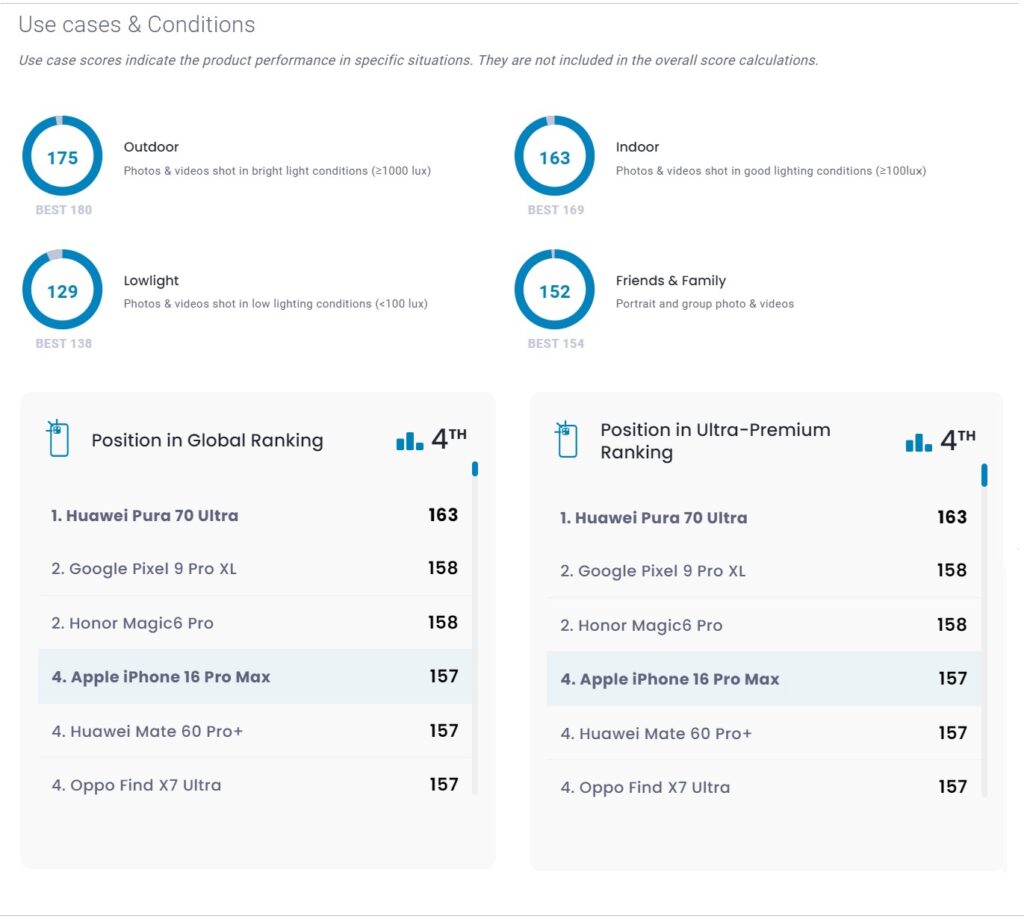Select Oppo Find X7 Ultra in Ultra-Premium Ranking
This screenshot has width=1024, height=922.
coord(645,787)
